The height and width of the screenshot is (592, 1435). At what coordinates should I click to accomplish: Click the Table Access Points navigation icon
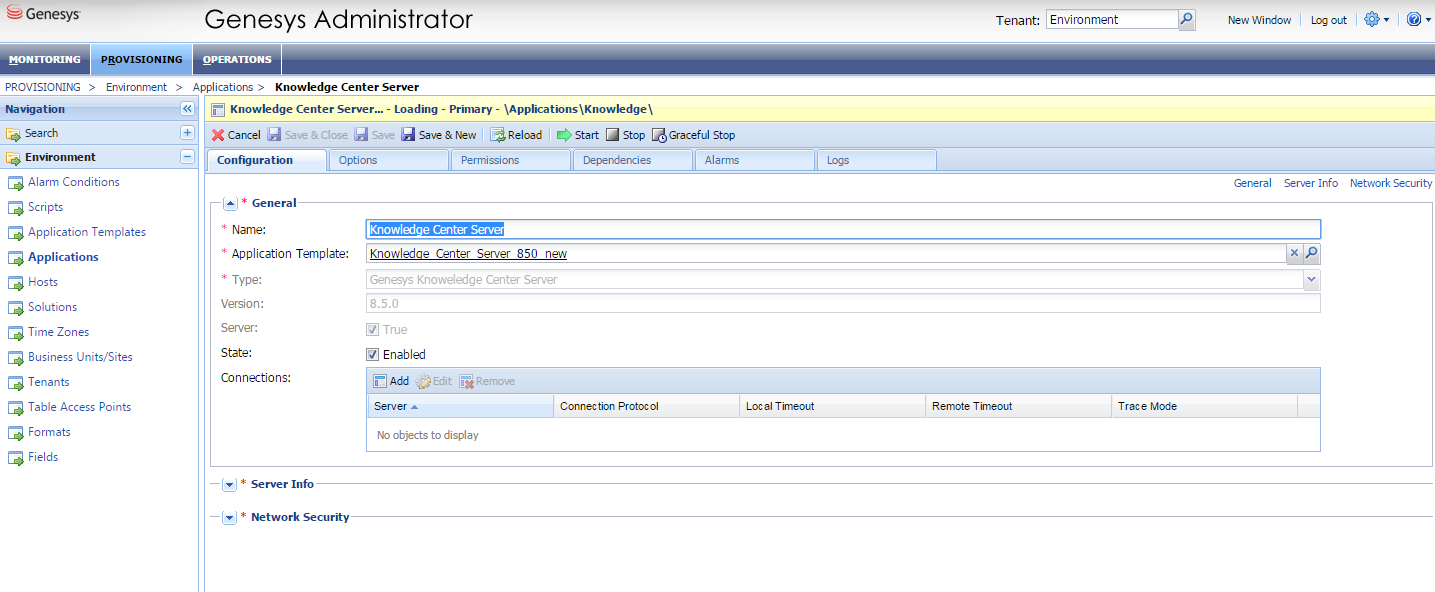16,408
